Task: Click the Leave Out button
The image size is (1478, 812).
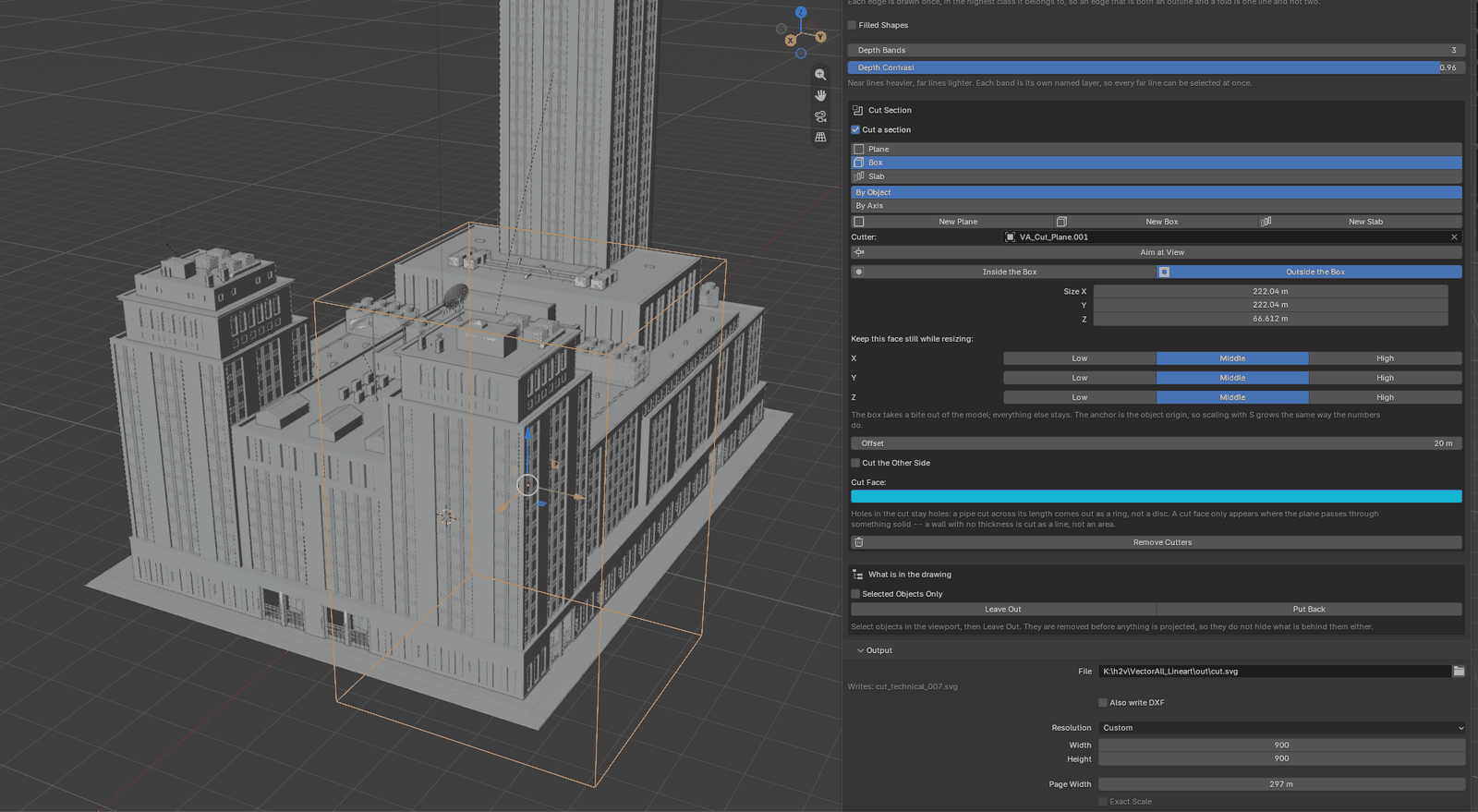Action: [x=1003, y=610]
